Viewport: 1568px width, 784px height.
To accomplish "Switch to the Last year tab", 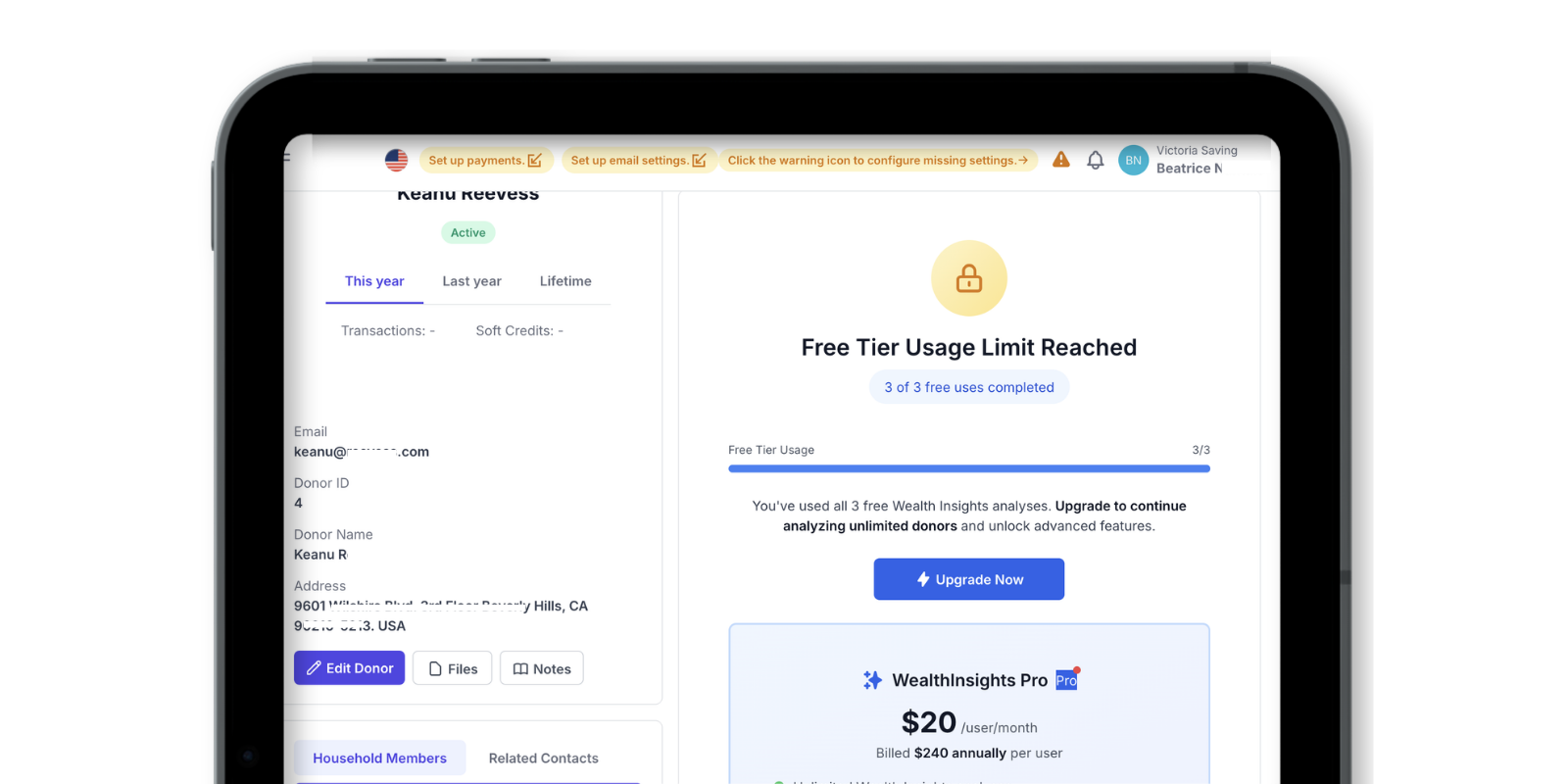I will tap(471, 281).
